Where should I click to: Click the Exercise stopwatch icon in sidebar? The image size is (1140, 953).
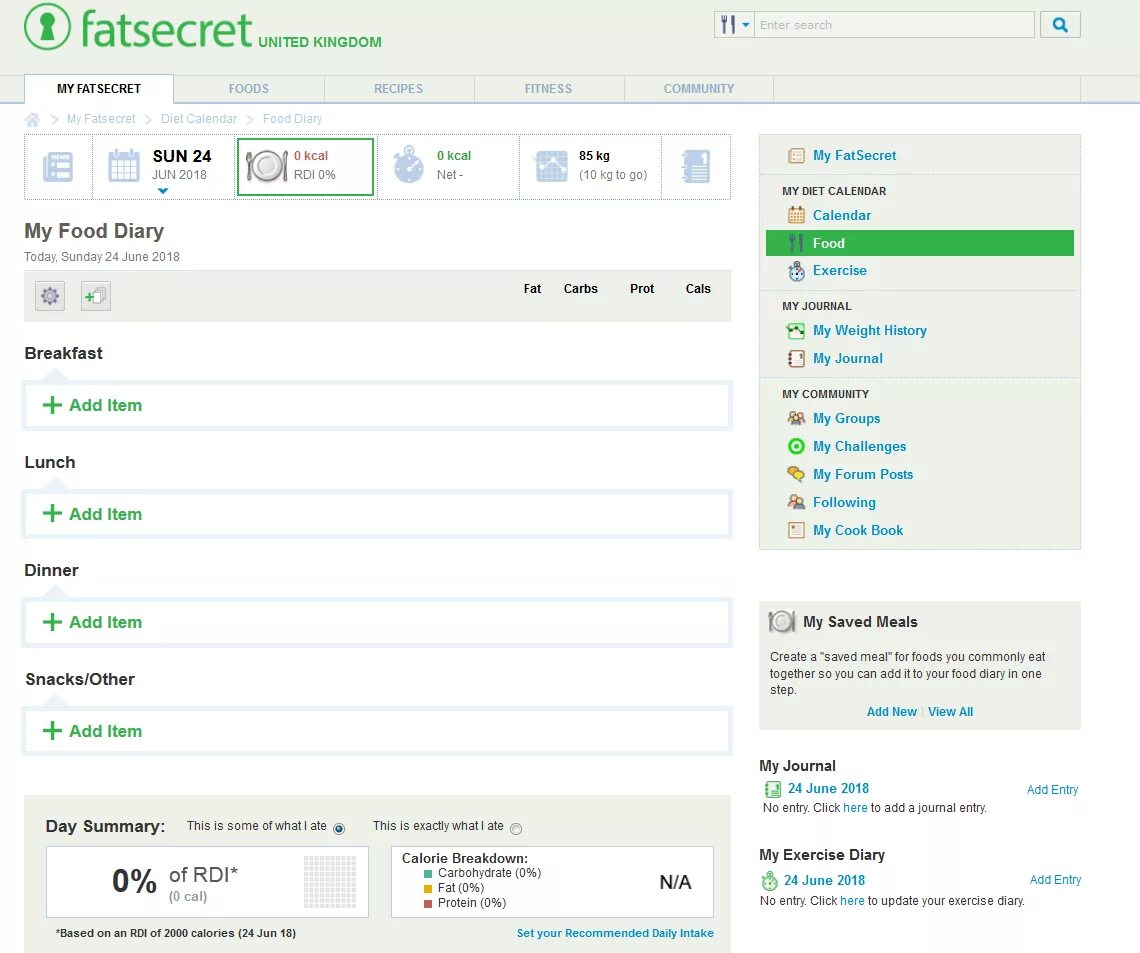pyautogui.click(x=796, y=271)
